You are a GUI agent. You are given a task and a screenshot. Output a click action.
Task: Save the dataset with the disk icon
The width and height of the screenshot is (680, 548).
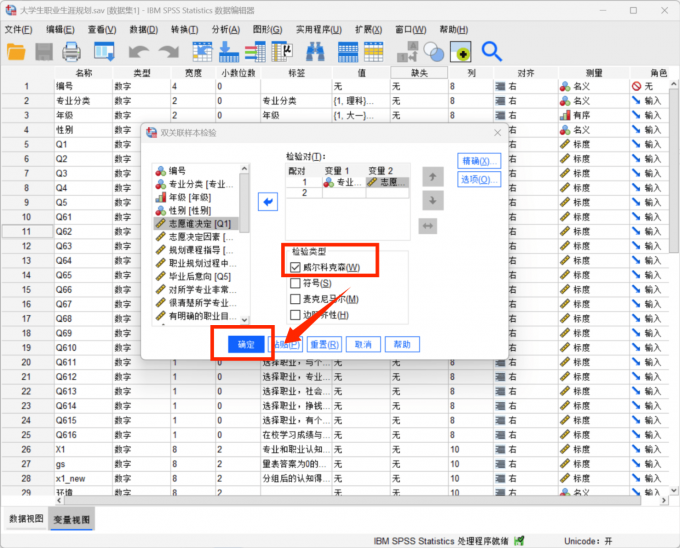coord(44,52)
